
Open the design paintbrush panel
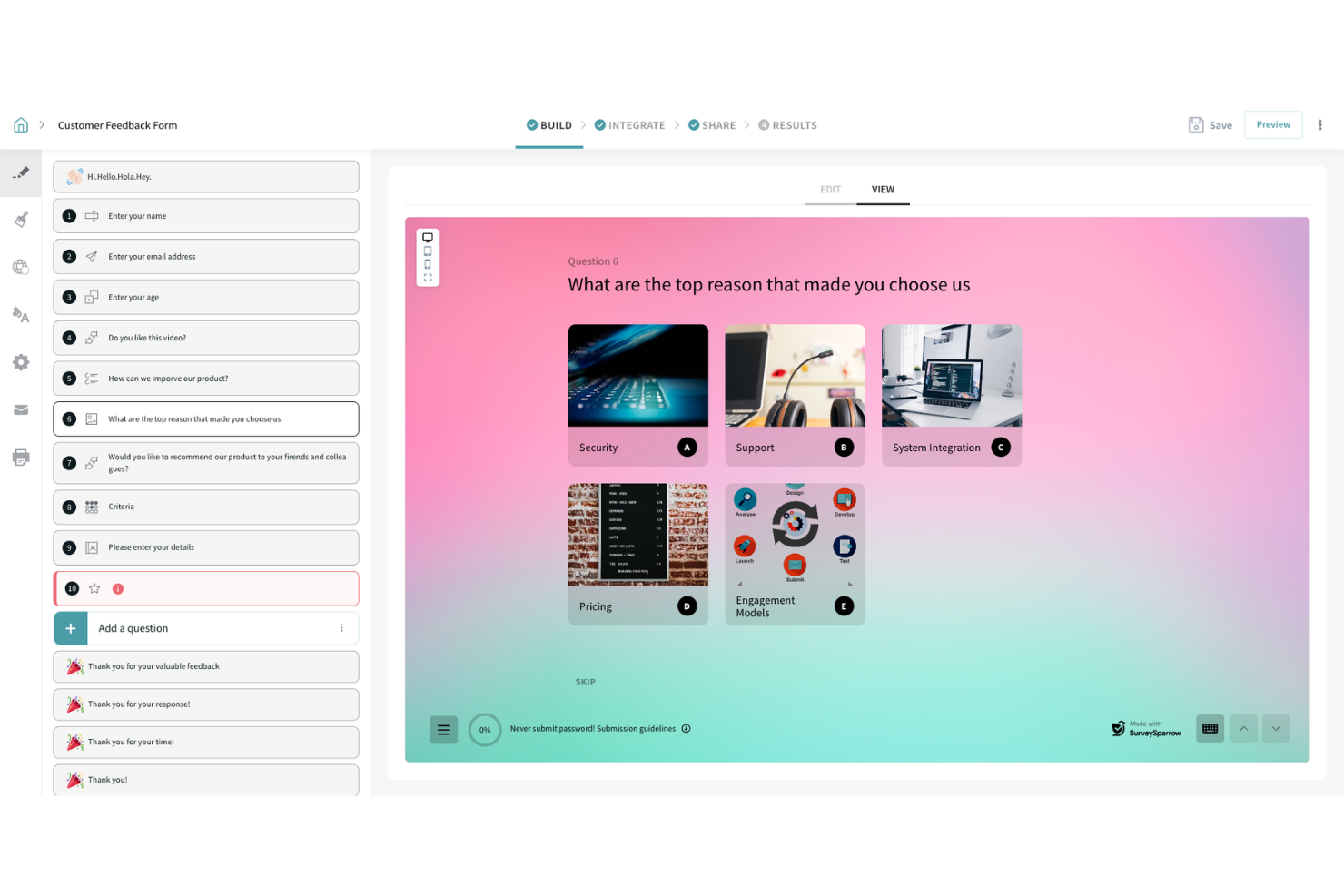(20, 219)
